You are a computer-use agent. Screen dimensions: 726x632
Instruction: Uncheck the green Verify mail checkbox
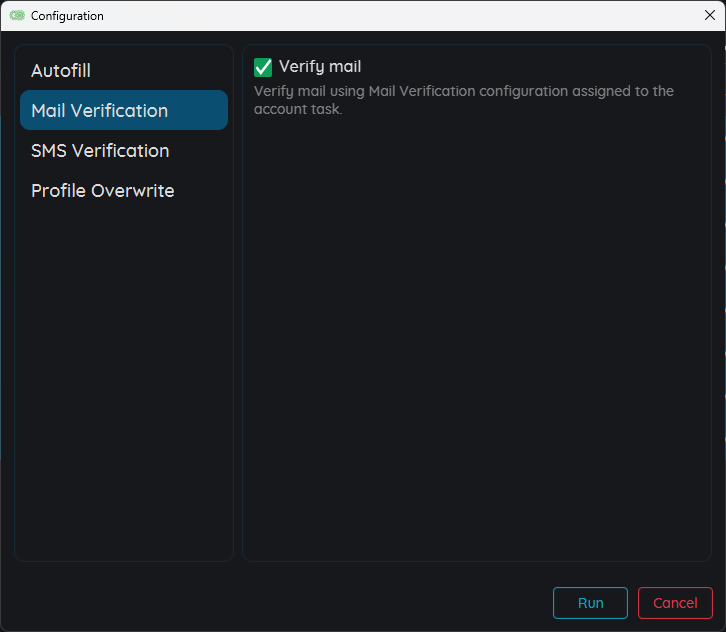[x=263, y=67]
